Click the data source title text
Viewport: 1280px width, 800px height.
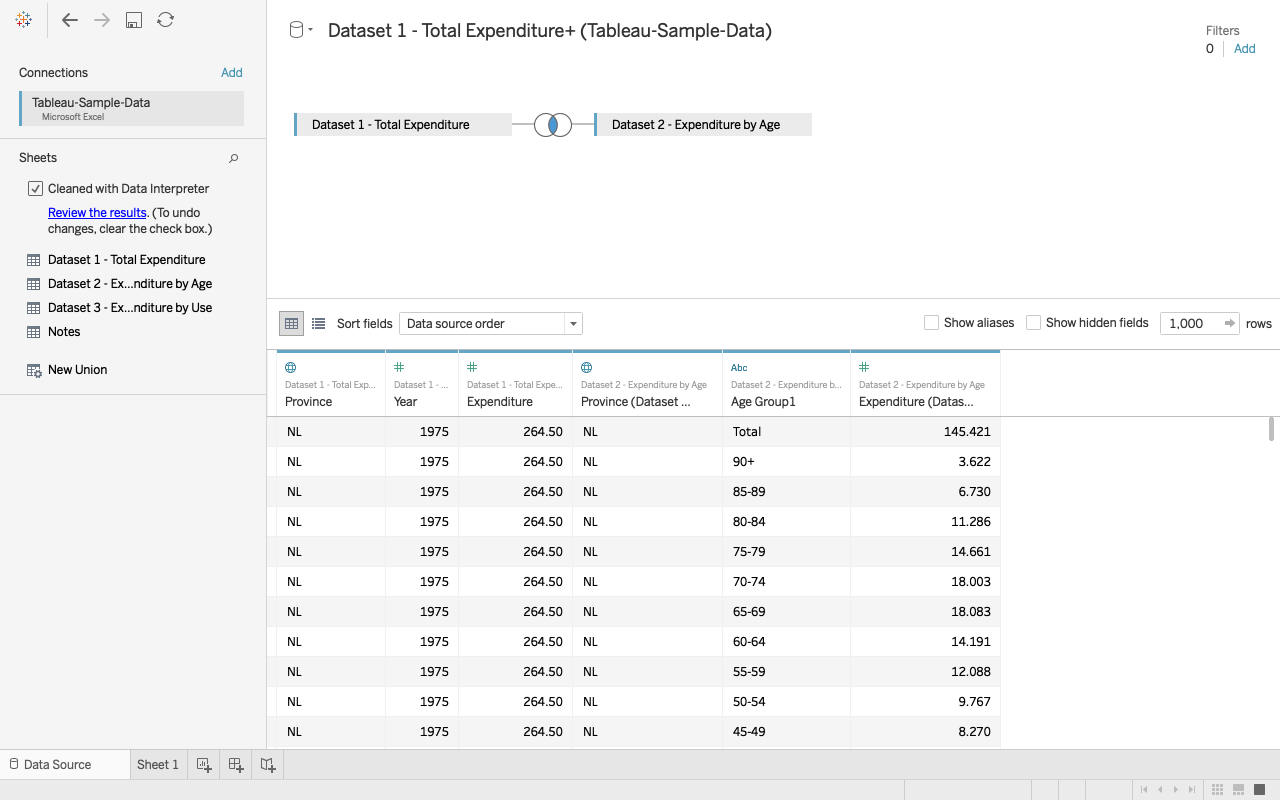point(549,31)
